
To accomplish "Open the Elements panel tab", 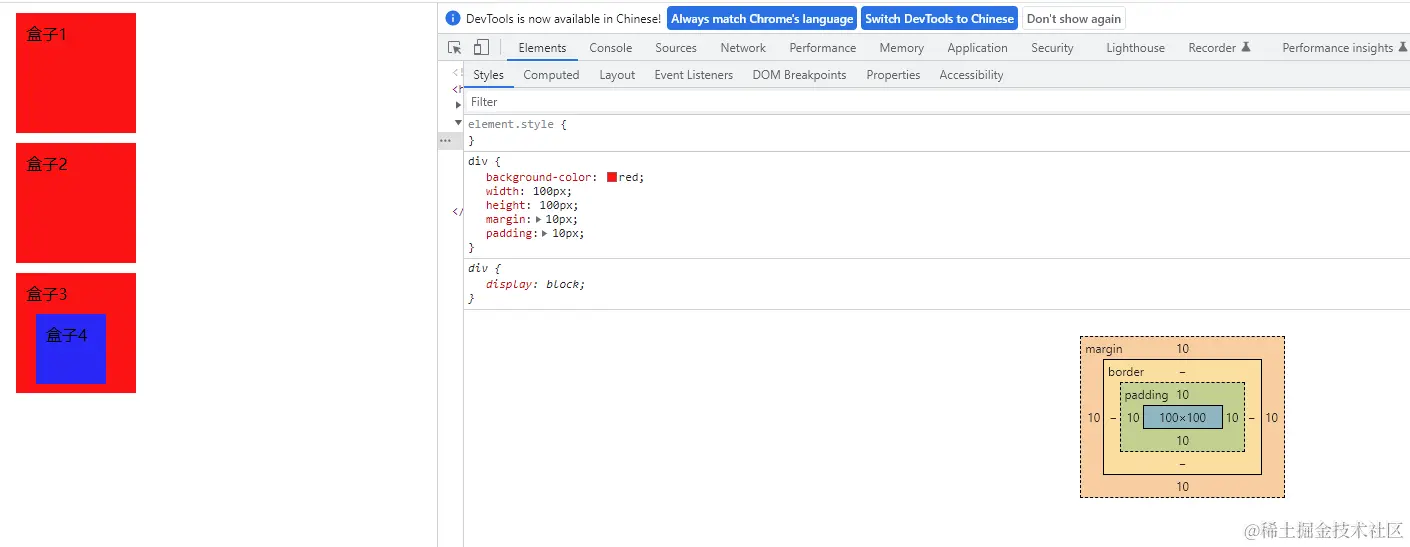I will (542, 48).
